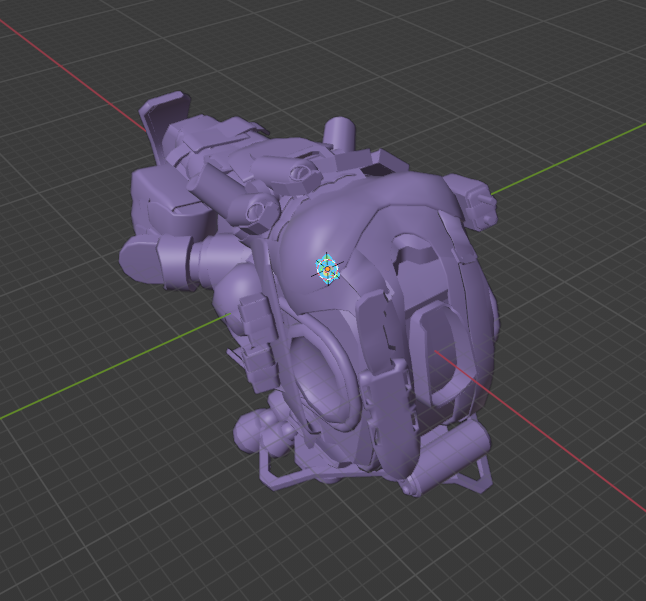The height and width of the screenshot is (601, 646).
Task: Click the green Y axis line left of the model
Action: click(x=115, y=367)
